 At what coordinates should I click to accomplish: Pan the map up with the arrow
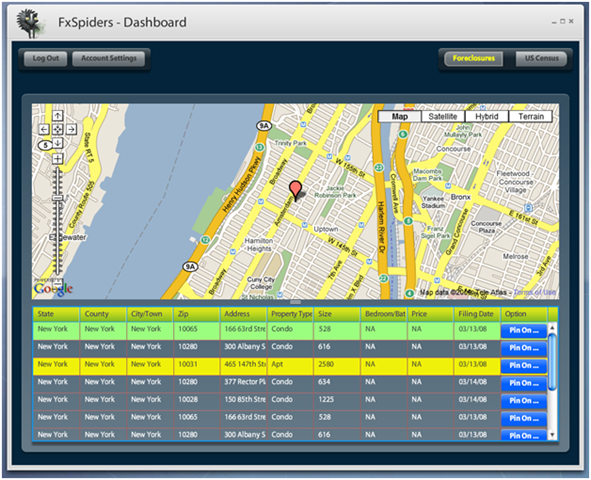tap(57, 116)
